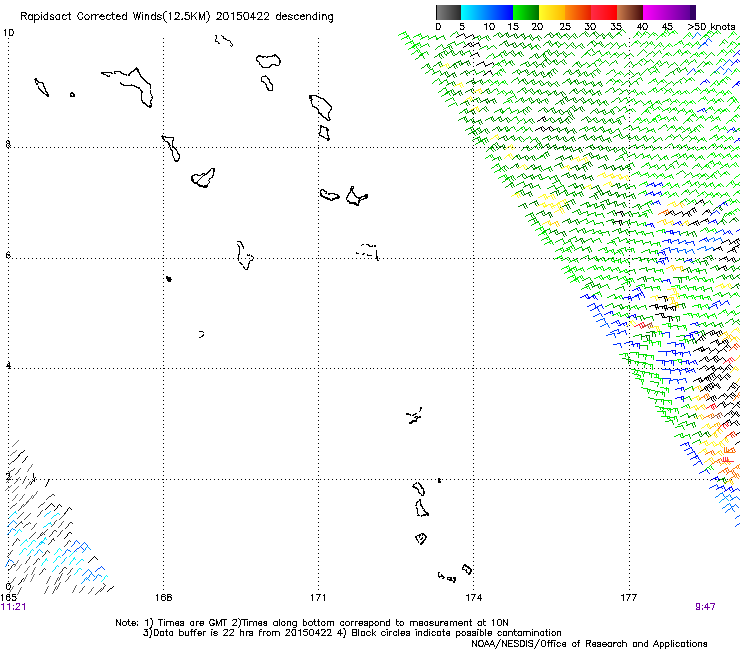740x650 pixels.
Task: Click the "NOAA/NESDIS/Office of Research and Applications" credit
Action: [589, 644]
